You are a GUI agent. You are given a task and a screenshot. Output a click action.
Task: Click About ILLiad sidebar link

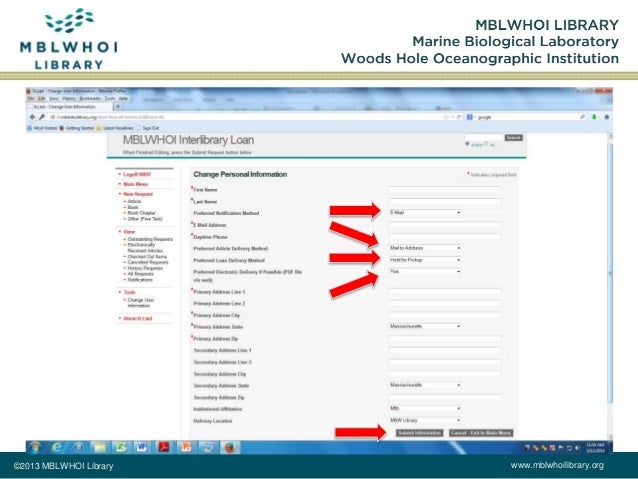138,318
